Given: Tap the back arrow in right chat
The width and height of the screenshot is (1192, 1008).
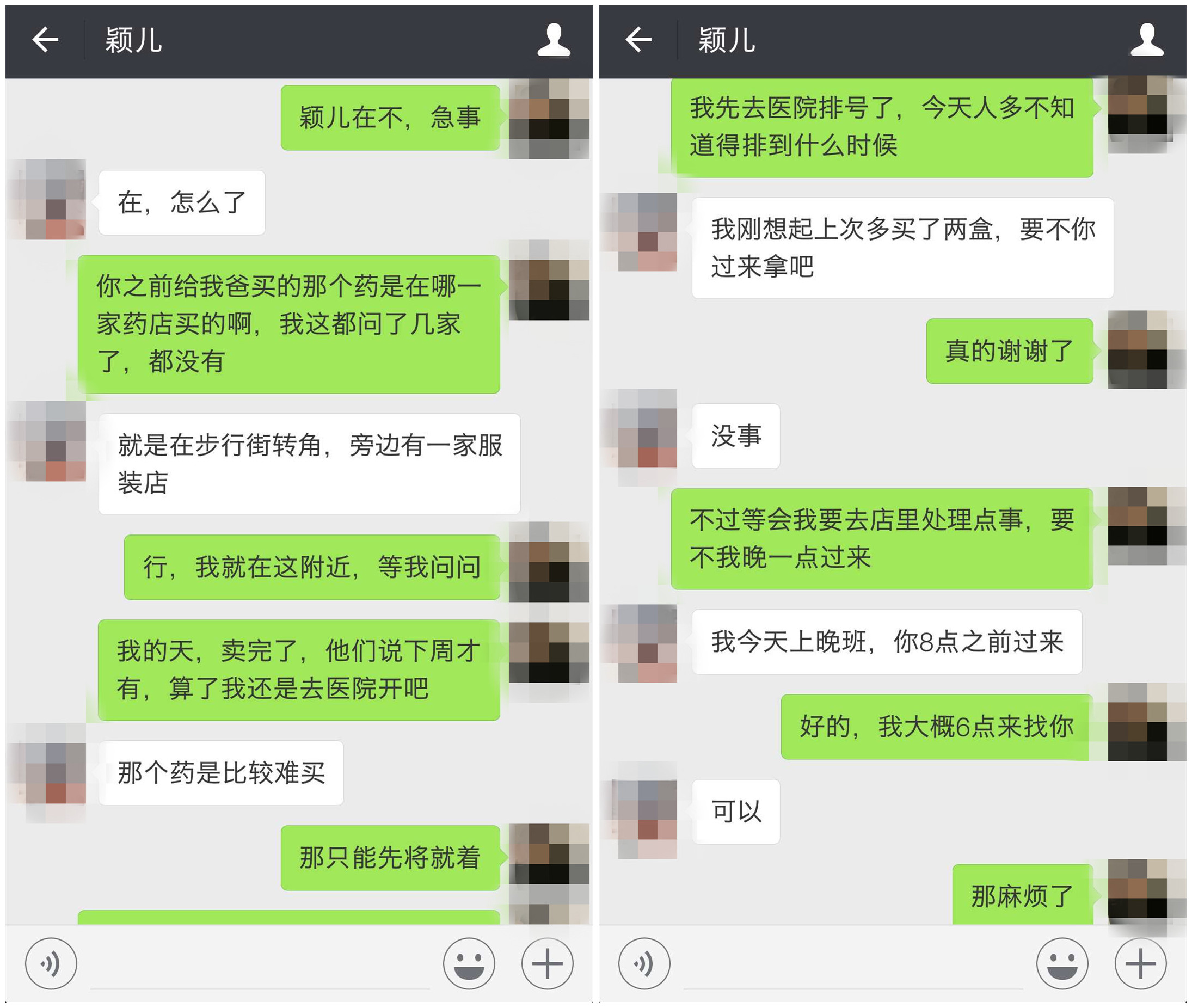Looking at the screenshot, I should 638,40.
